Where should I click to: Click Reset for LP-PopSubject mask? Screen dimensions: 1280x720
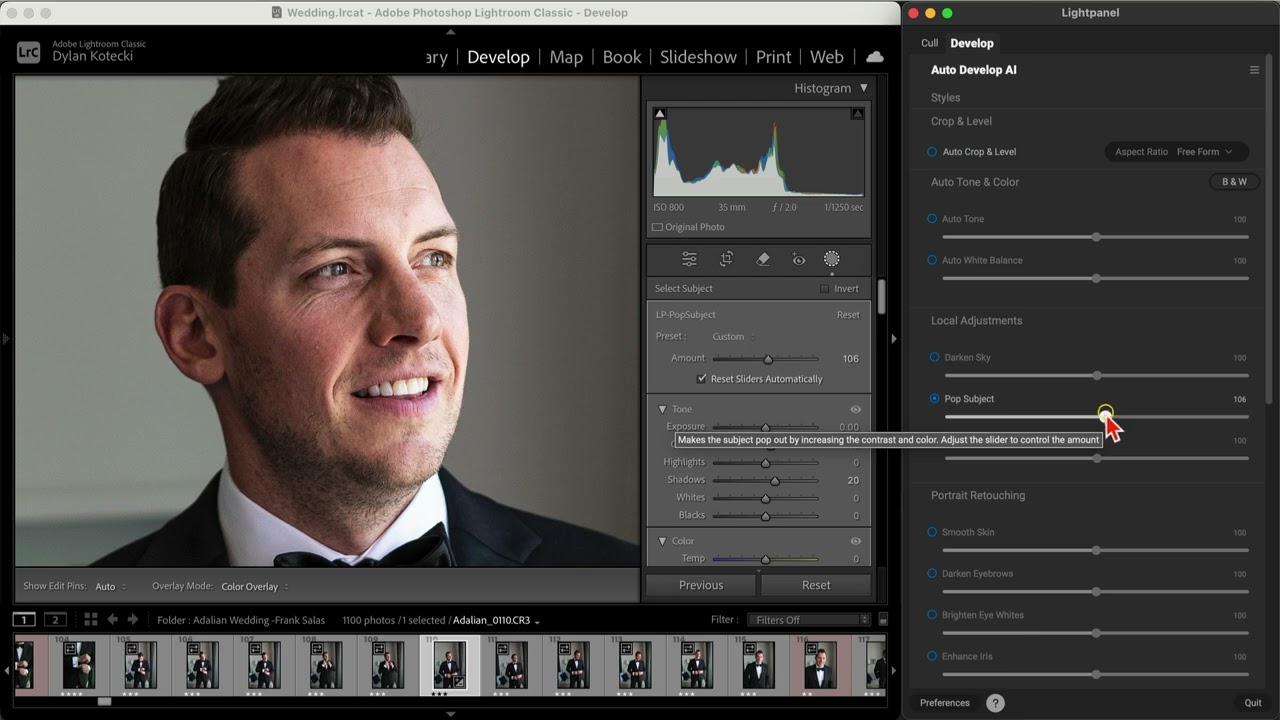pos(848,315)
